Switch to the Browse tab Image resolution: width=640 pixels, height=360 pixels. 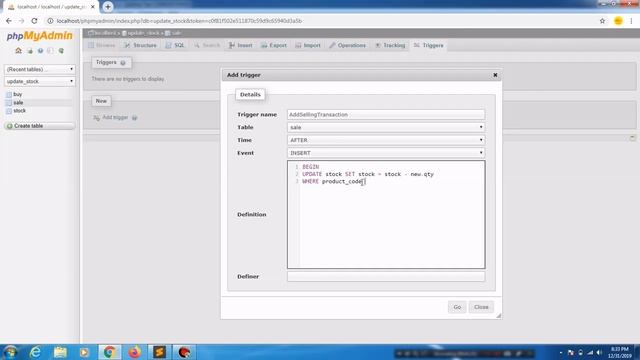[x=102, y=45]
